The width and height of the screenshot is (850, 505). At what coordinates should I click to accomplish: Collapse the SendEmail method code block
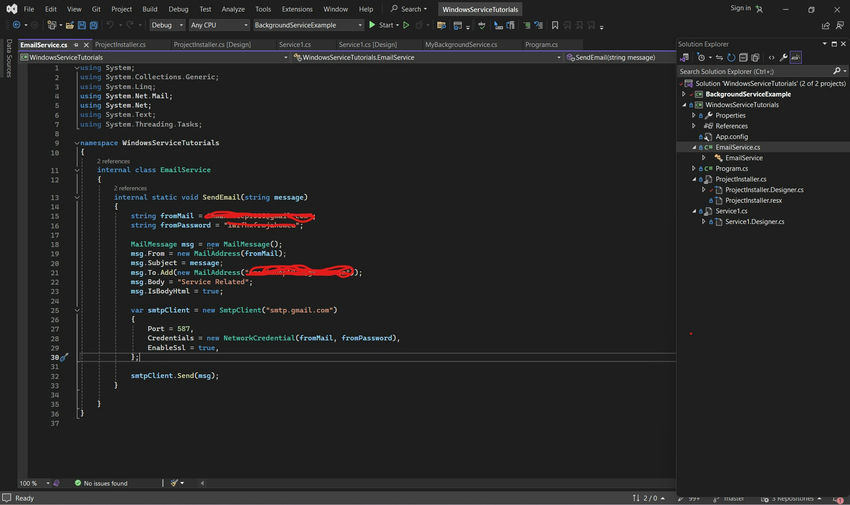[x=78, y=197]
